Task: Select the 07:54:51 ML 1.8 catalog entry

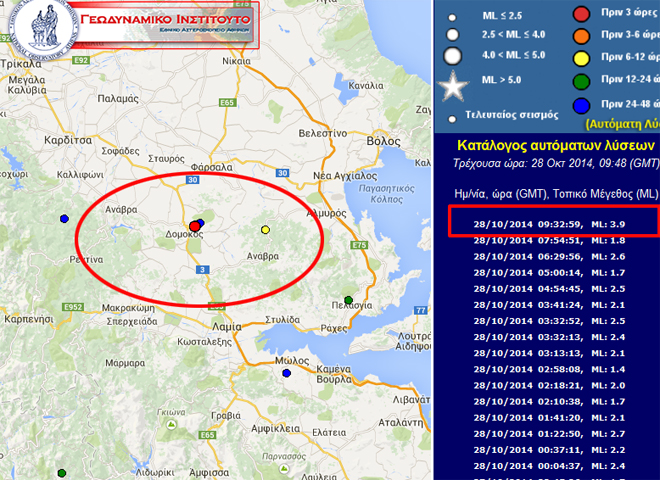Action: click(x=552, y=240)
